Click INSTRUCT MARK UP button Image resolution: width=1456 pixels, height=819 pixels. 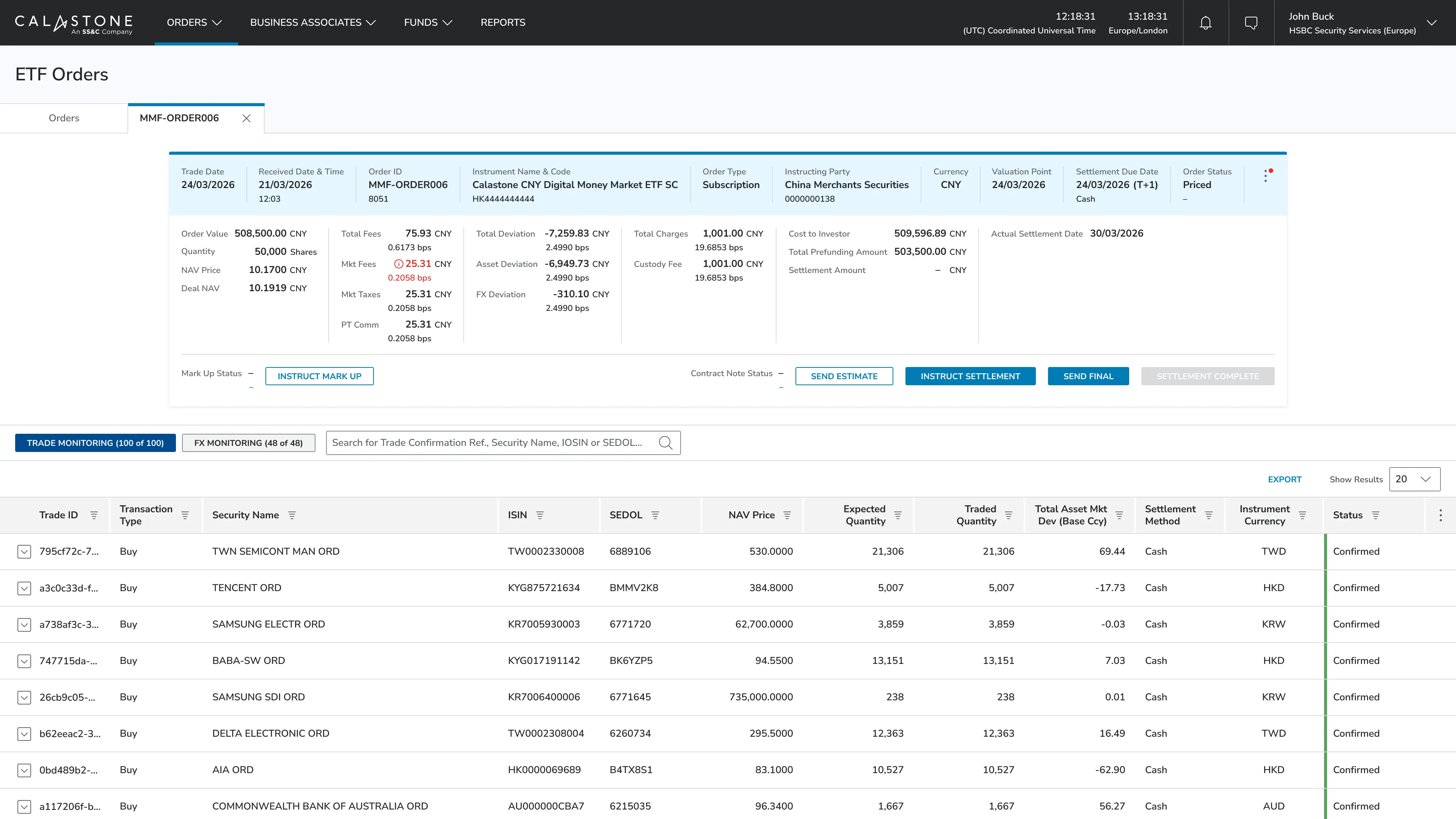coord(319,377)
